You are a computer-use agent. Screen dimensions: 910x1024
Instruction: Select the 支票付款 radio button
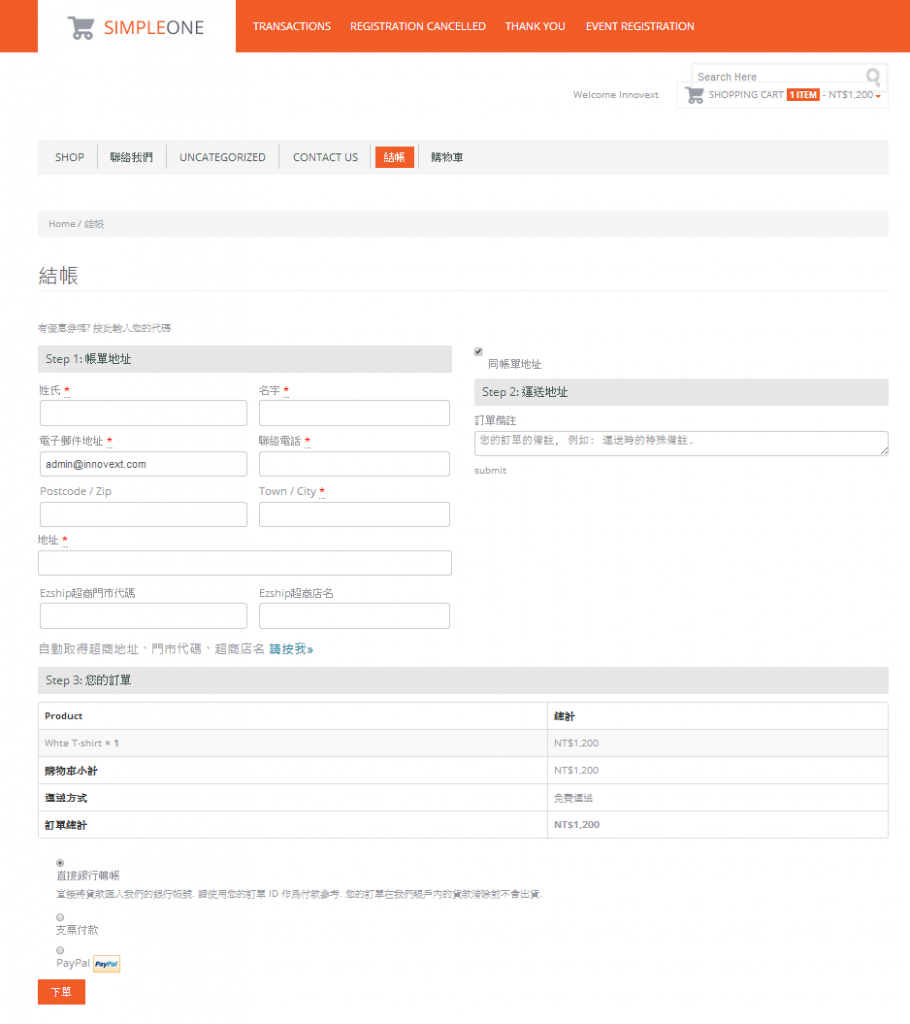60,916
